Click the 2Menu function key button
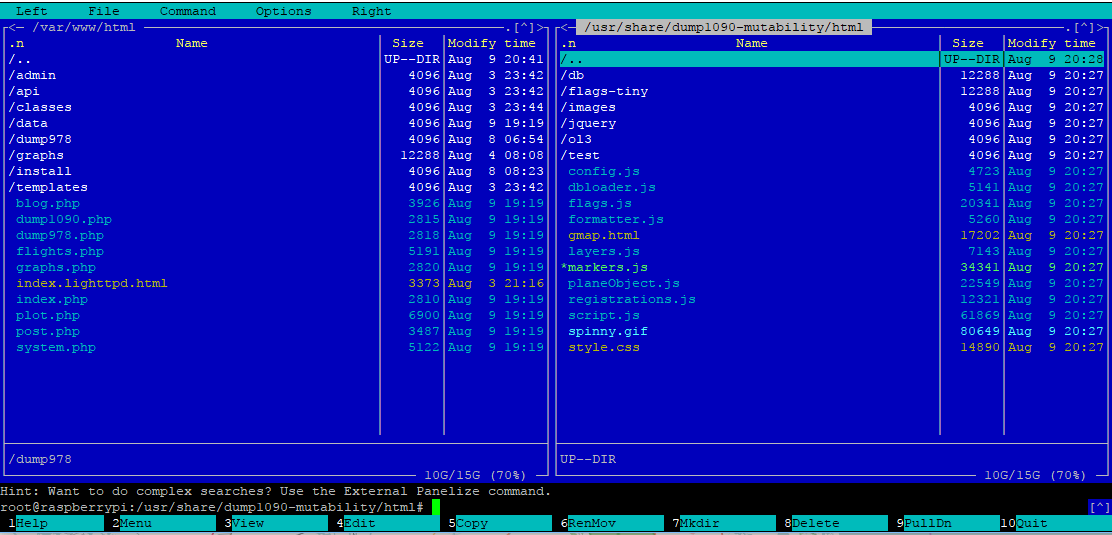 (x=163, y=523)
